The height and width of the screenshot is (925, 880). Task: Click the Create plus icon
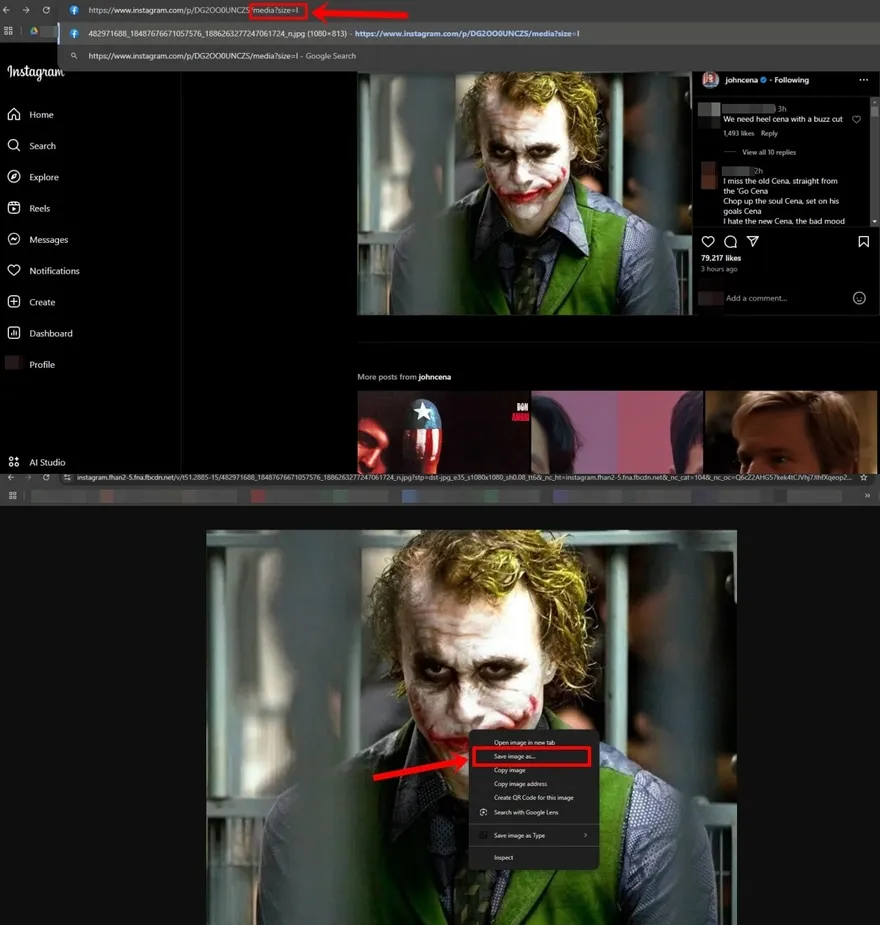(14, 302)
